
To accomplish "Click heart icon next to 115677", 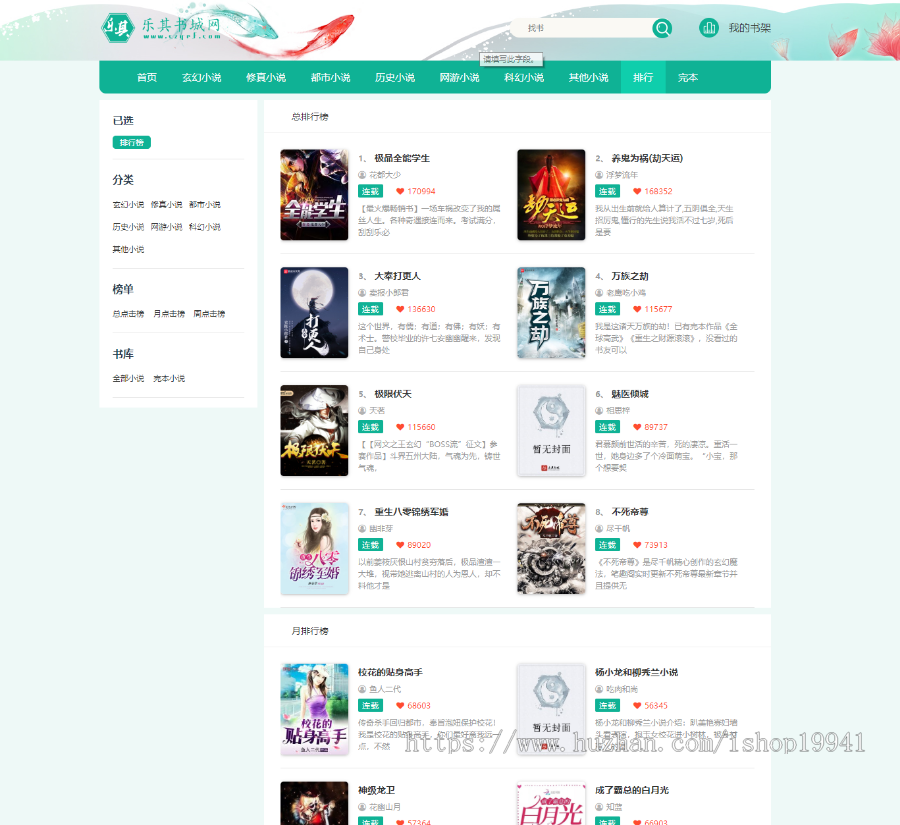I will click(x=637, y=309).
